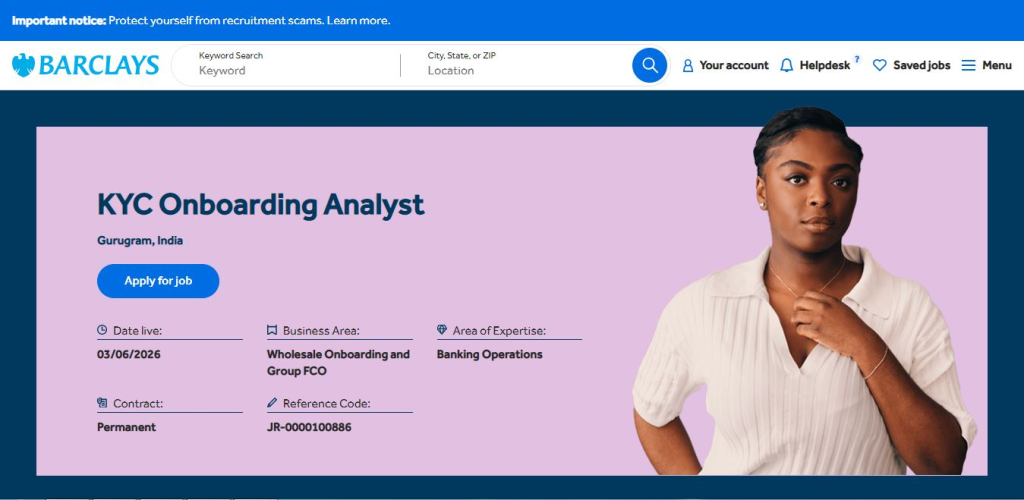Click the blue magnifier search button
The height and width of the screenshot is (500, 1024).
649,65
